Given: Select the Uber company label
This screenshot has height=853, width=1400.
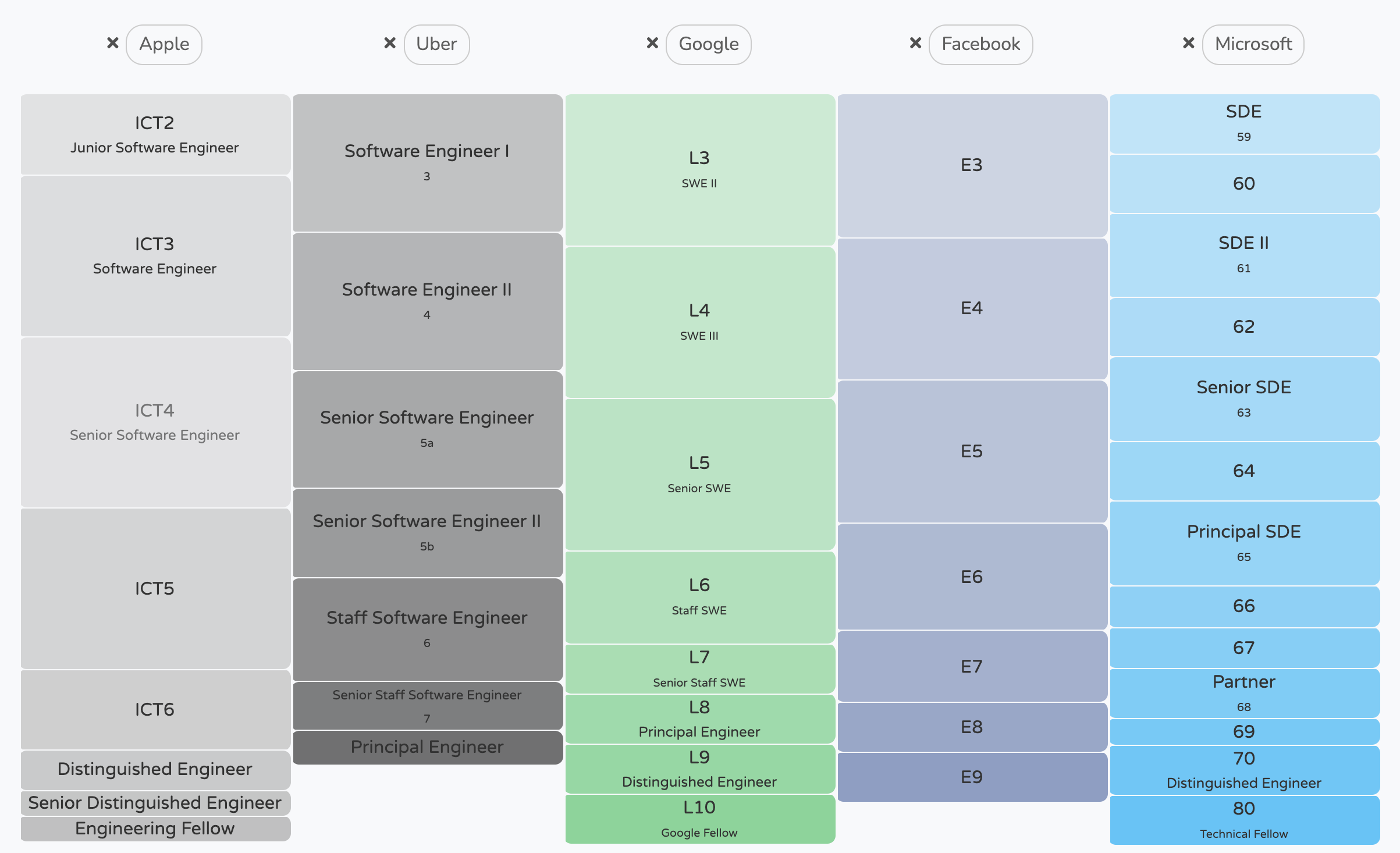Looking at the screenshot, I should click(x=437, y=44).
